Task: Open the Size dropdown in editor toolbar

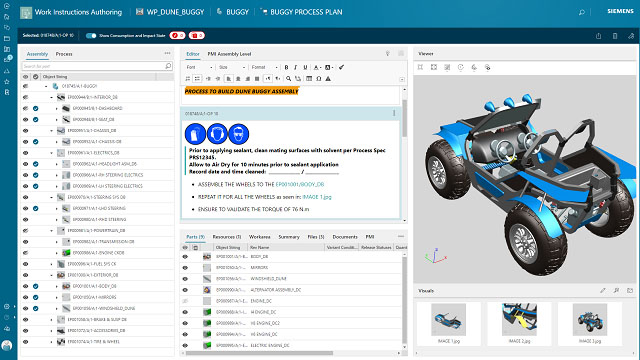Action: (232, 67)
